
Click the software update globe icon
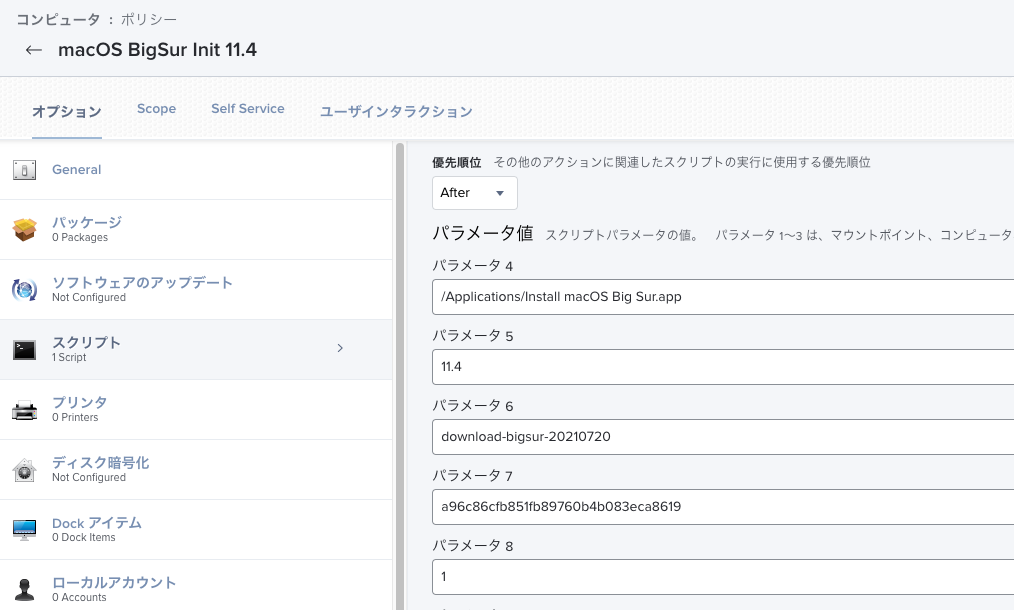[x=25, y=290]
